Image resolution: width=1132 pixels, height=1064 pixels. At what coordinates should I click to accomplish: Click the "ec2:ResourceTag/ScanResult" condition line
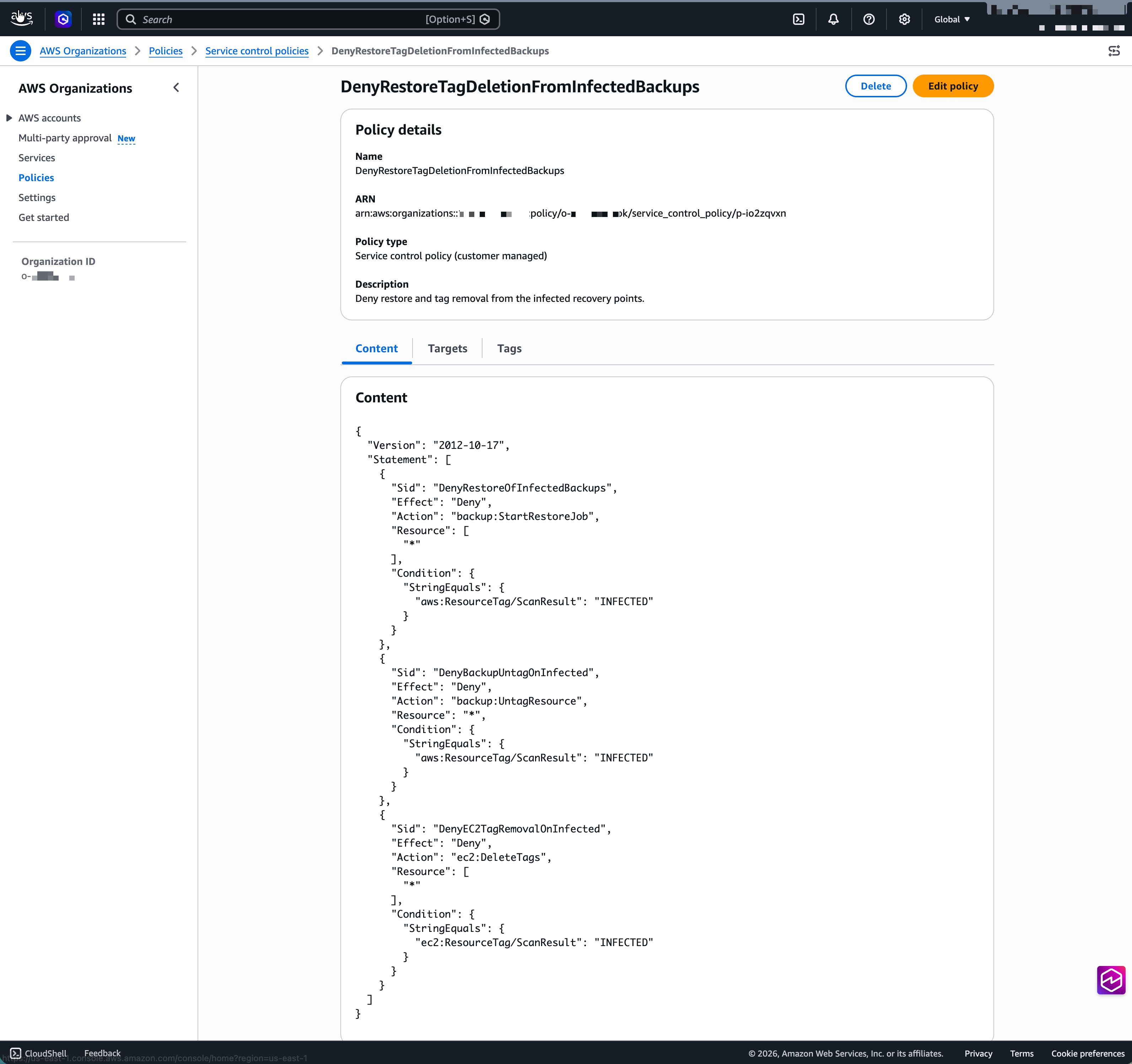click(x=534, y=943)
